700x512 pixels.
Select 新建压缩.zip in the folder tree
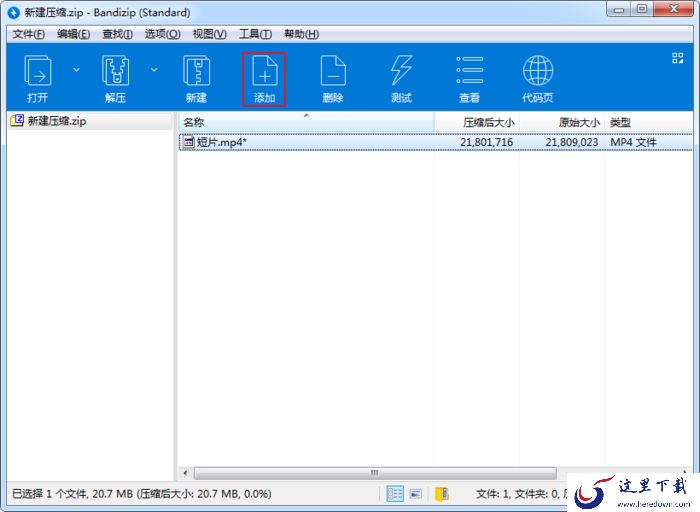[90, 121]
